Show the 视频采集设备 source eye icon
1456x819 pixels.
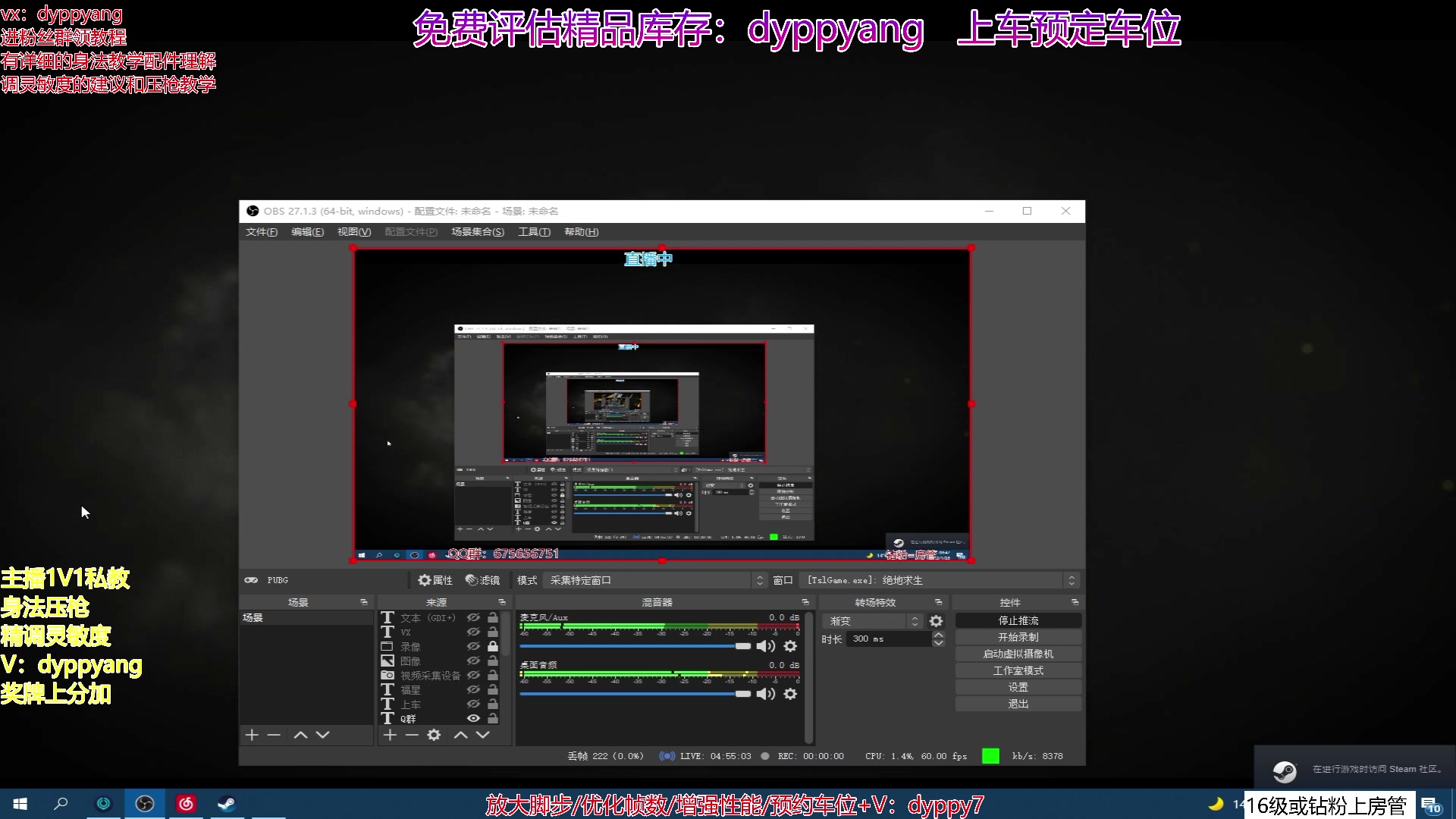tap(473, 675)
